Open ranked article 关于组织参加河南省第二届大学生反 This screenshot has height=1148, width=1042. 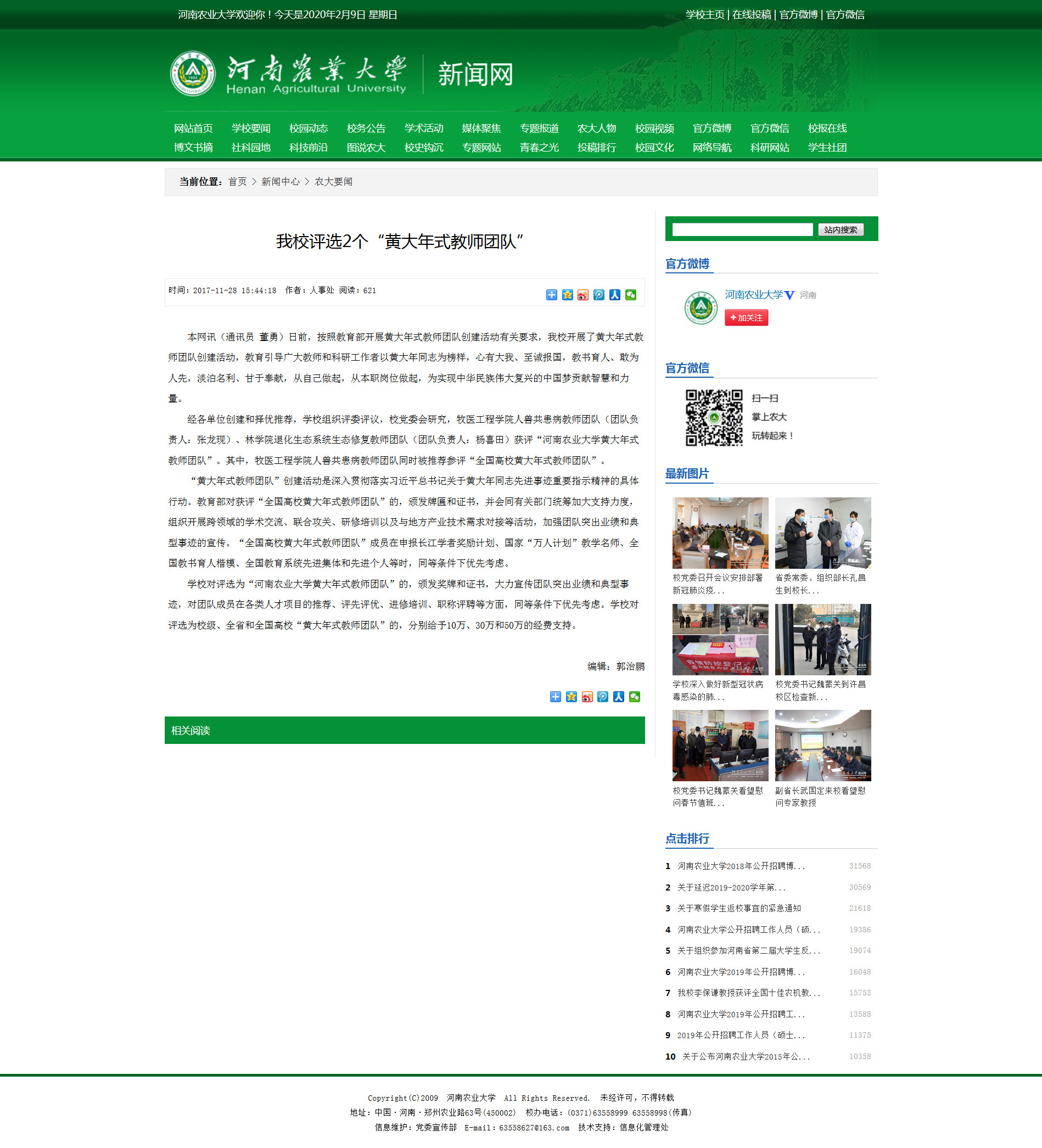[x=748, y=951]
